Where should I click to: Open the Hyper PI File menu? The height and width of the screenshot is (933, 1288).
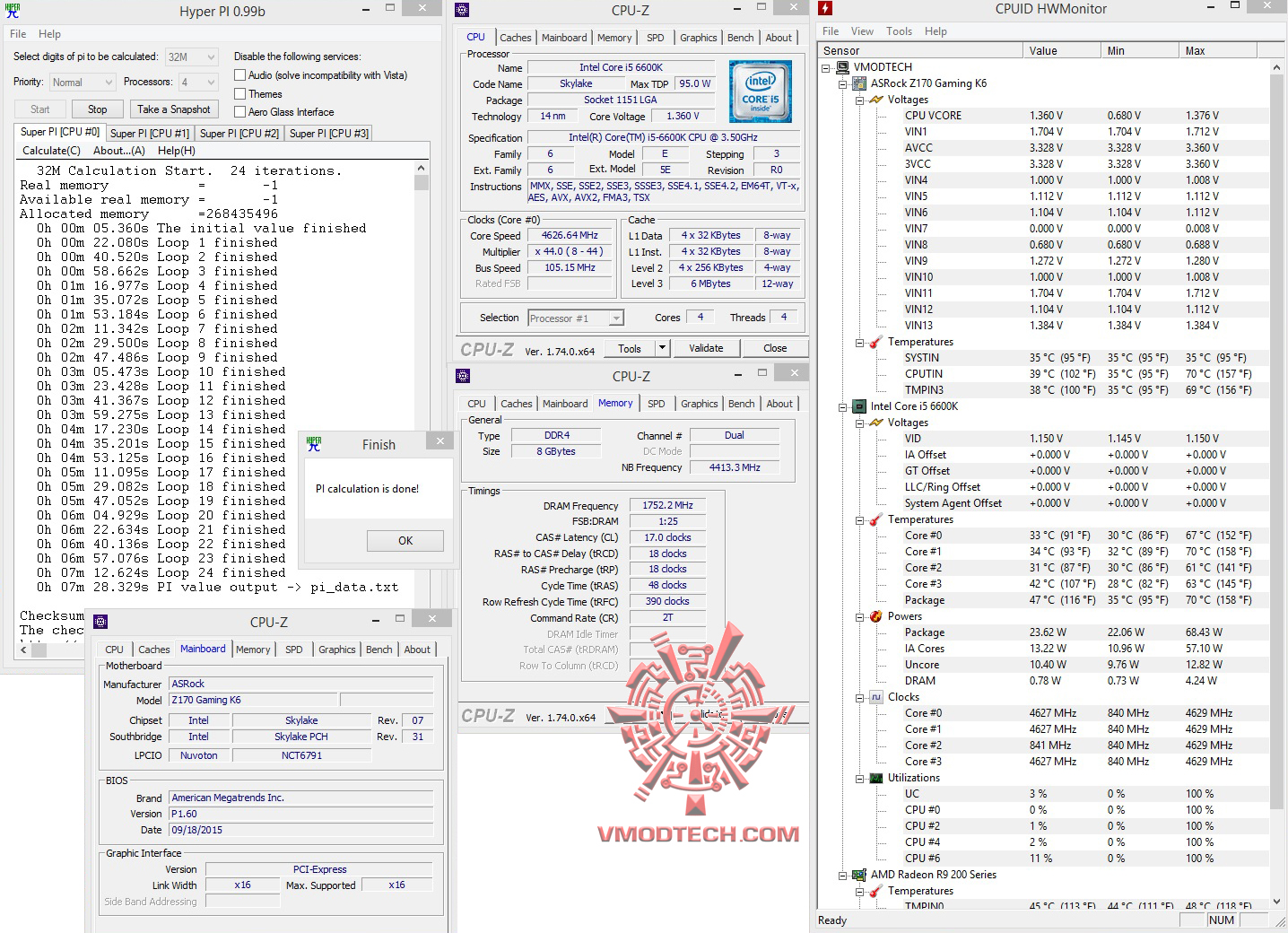pyautogui.click(x=18, y=34)
